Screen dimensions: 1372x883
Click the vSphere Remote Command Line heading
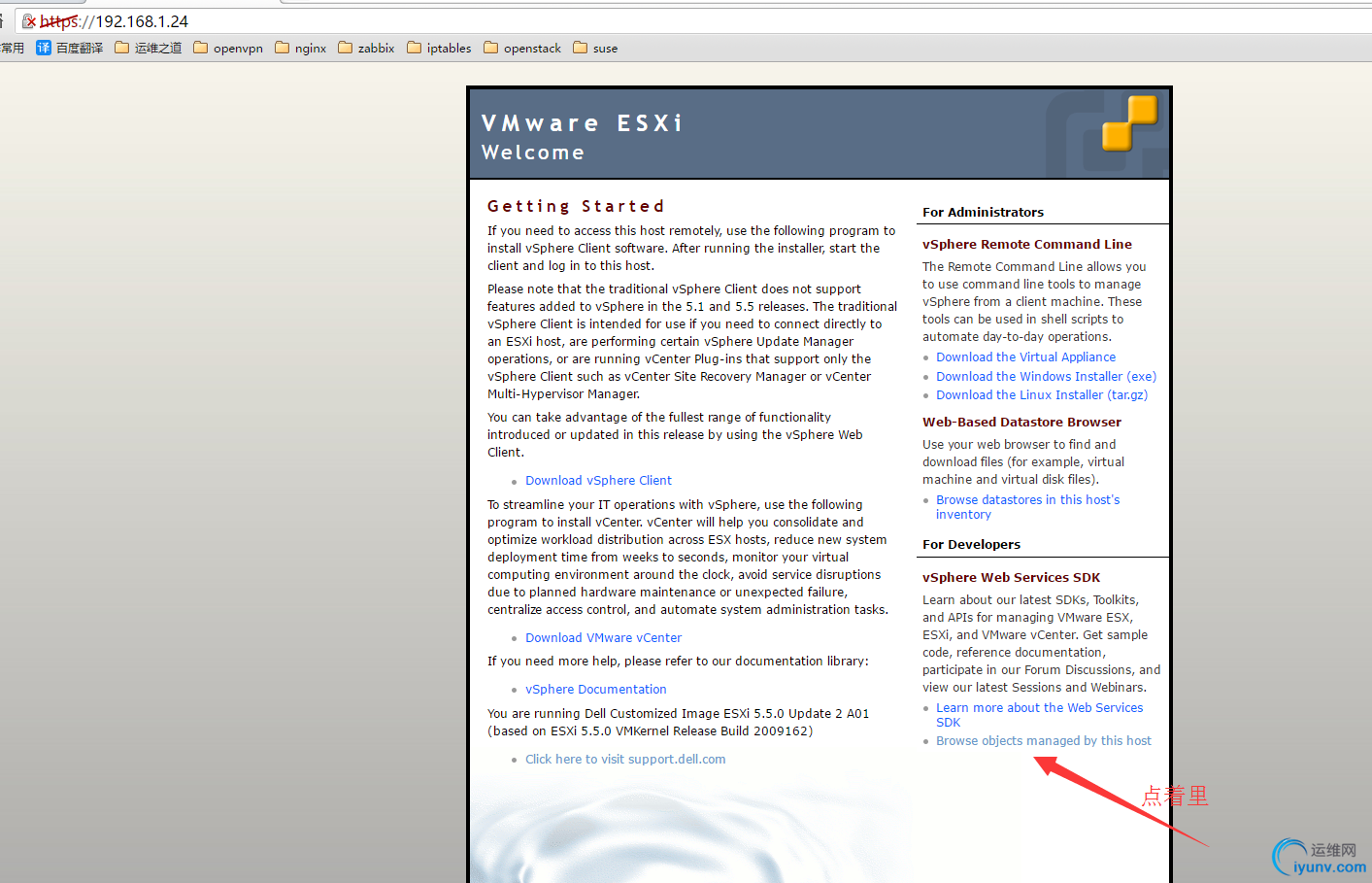pos(1027,245)
